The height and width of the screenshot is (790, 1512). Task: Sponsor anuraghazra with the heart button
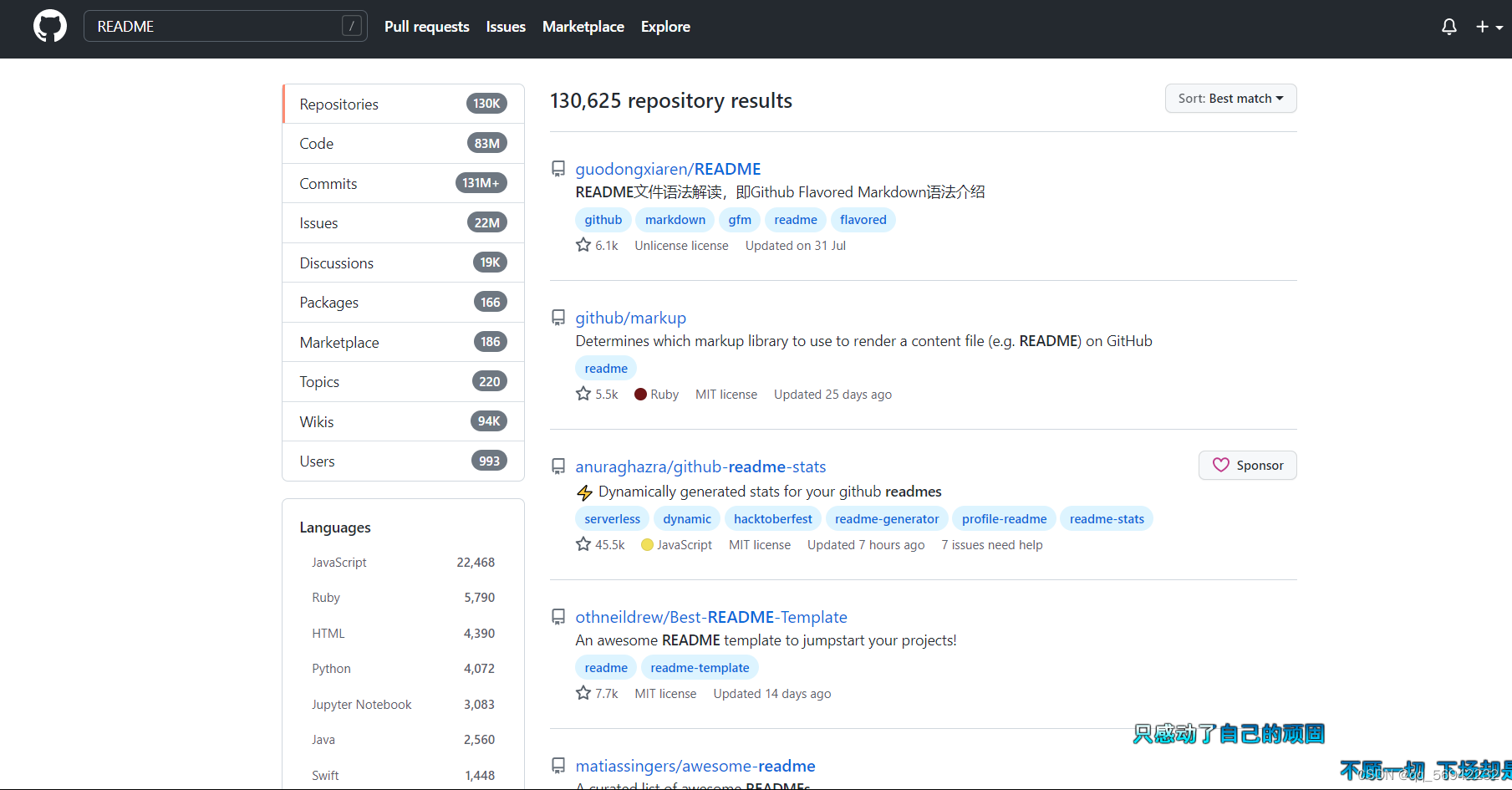click(x=1248, y=466)
